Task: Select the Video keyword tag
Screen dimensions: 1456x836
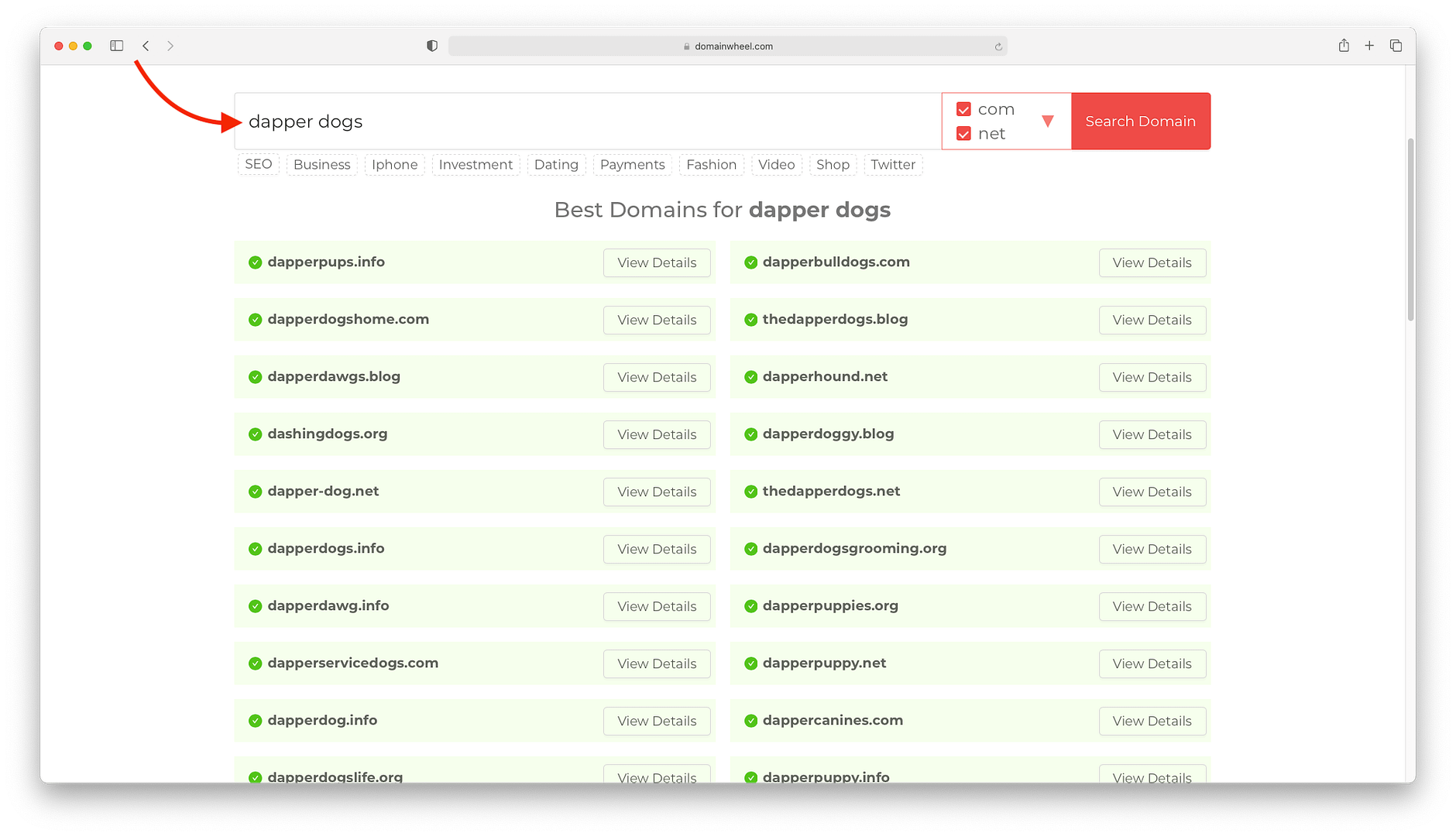Action: 776,164
